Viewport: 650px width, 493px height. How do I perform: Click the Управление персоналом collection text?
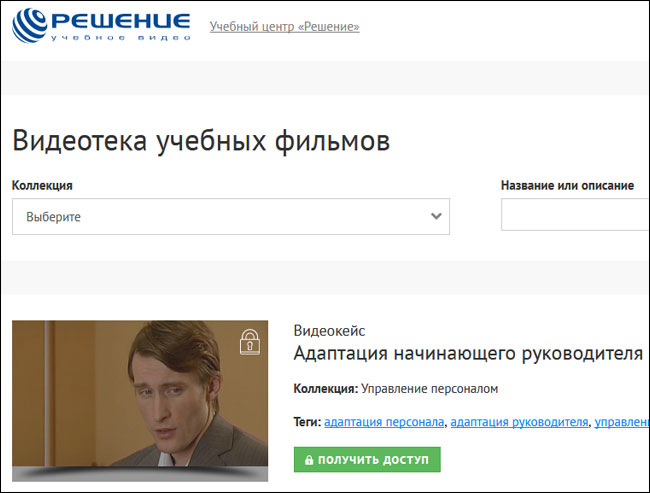(429, 389)
